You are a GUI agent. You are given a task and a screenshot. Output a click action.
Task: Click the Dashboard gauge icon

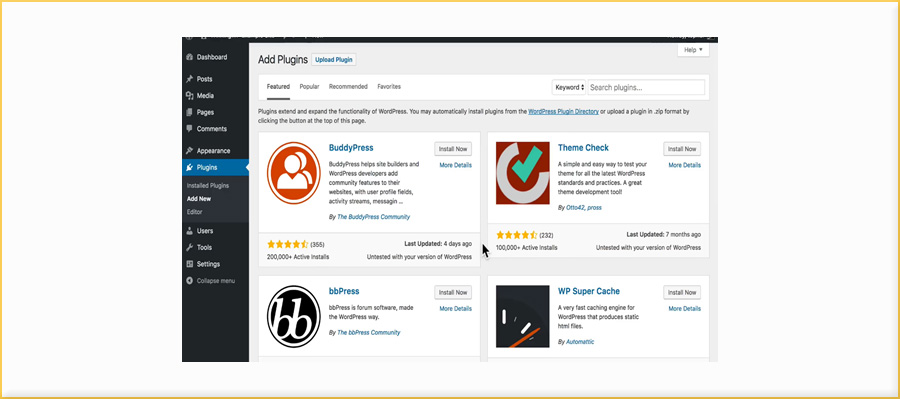[189, 57]
